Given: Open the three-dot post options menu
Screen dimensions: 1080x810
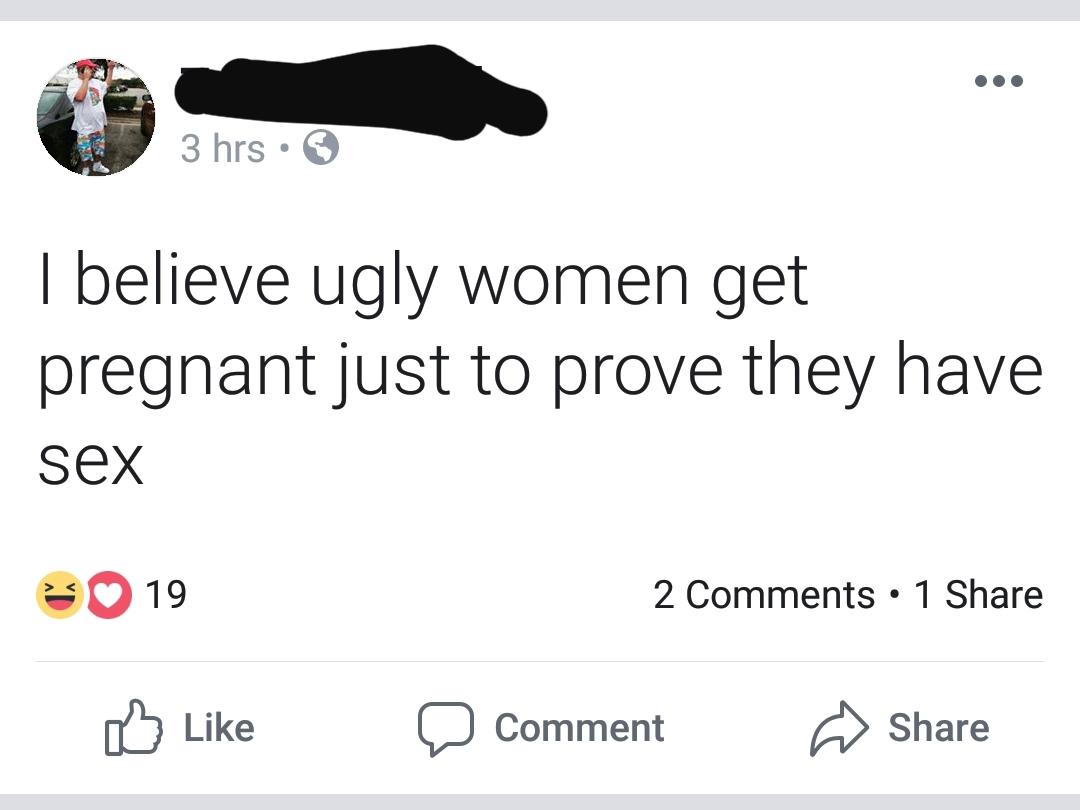Looking at the screenshot, I should pos(999,81).
